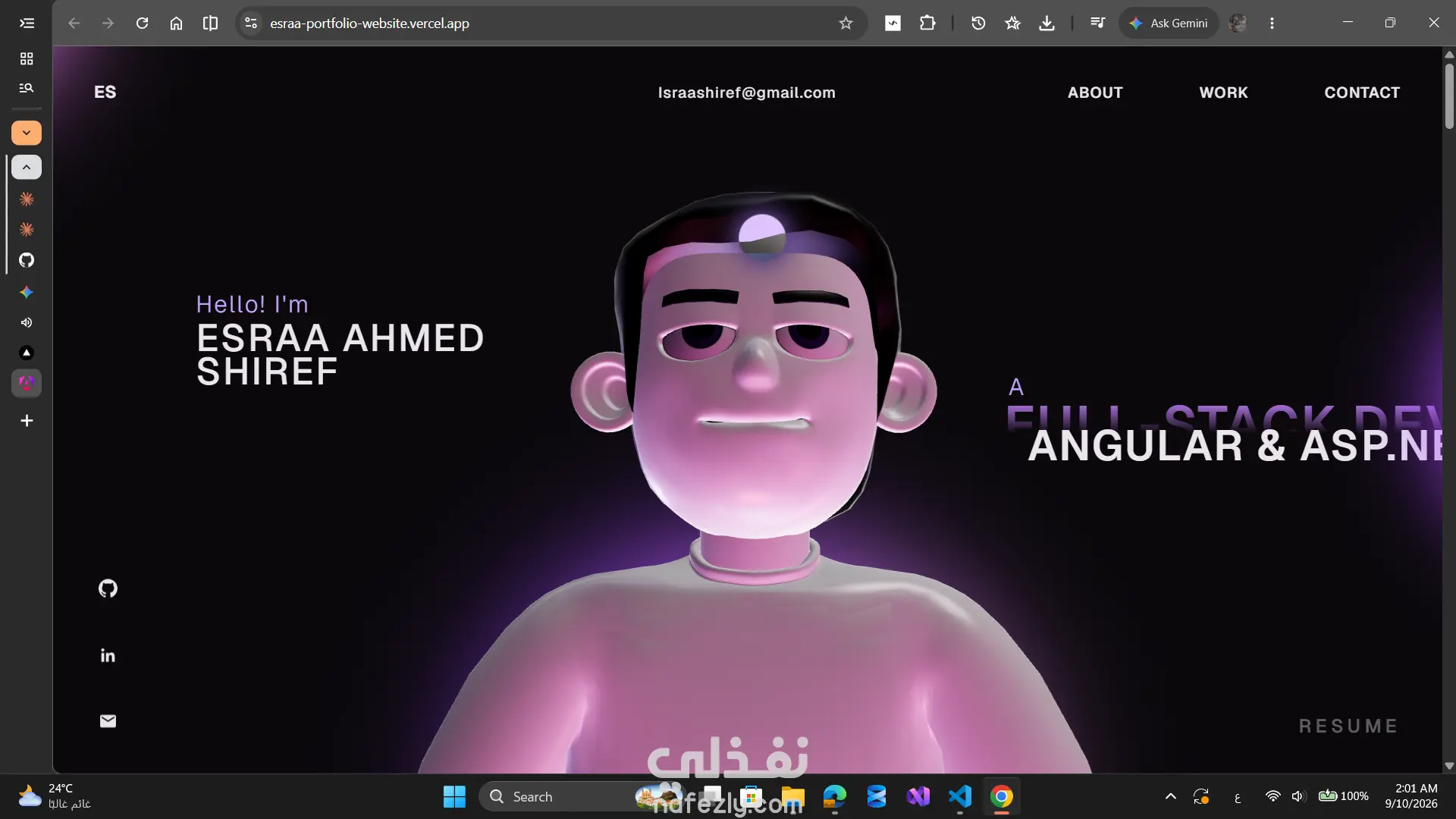The height and width of the screenshot is (819, 1456).
Task: Open browsing history clock icon
Action: tap(978, 24)
